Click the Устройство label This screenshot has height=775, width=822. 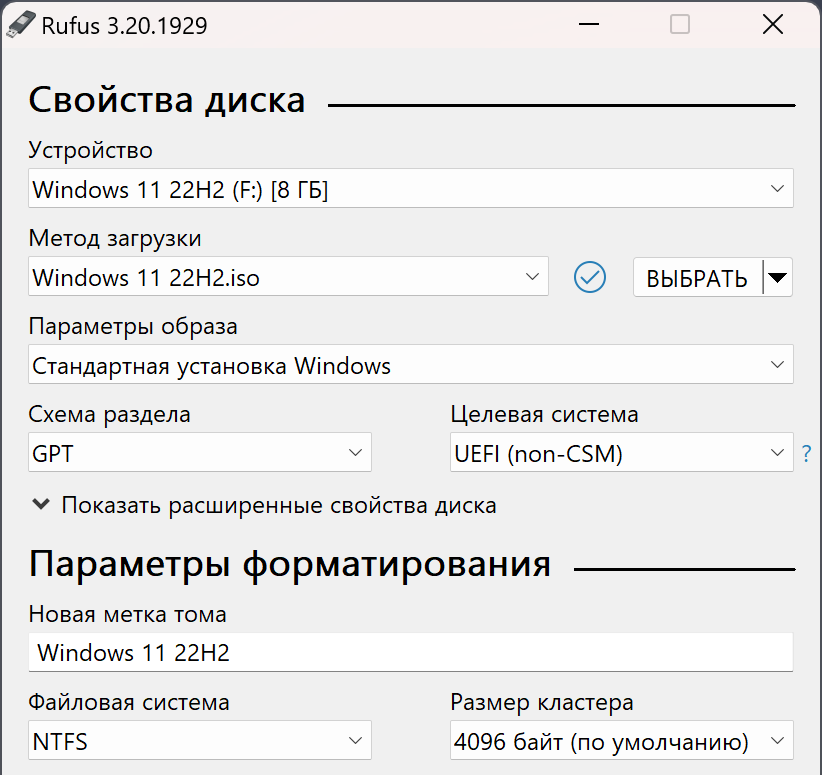click(90, 150)
